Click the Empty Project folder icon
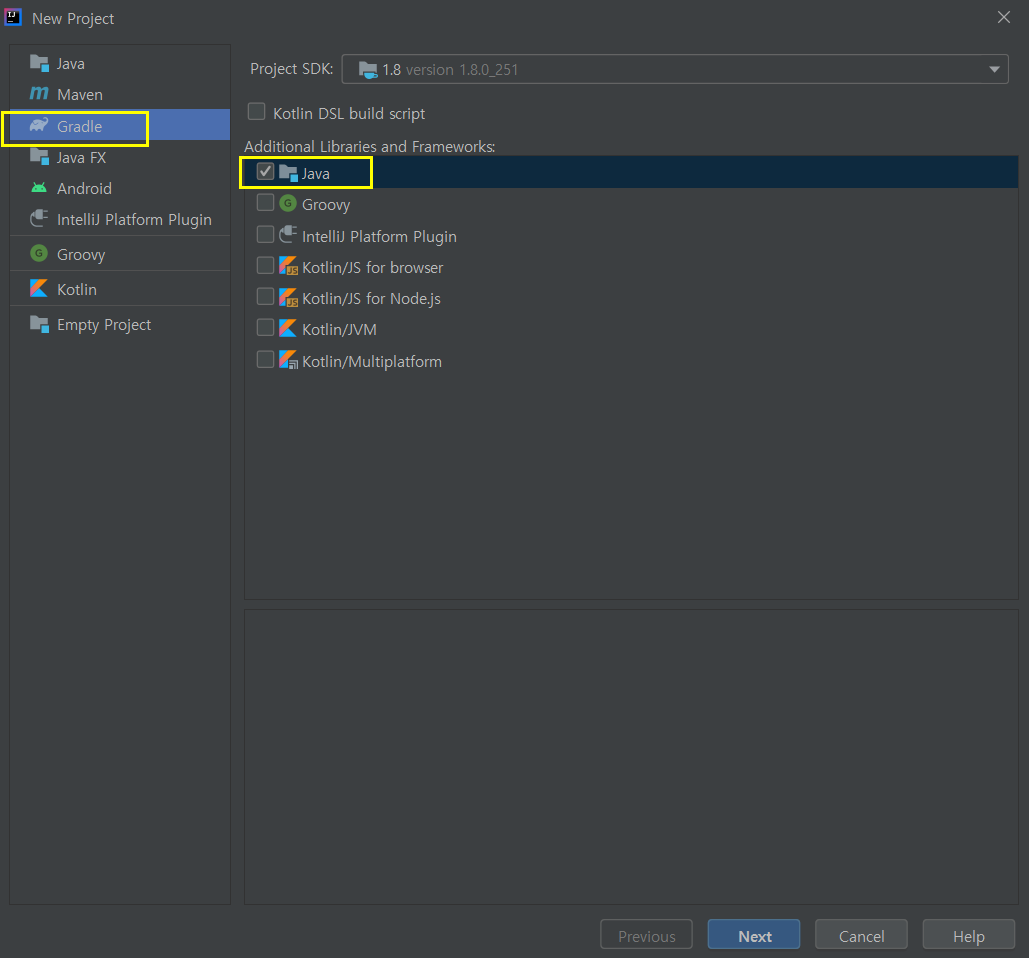The width and height of the screenshot is (1029, 958). coord(39,324)
